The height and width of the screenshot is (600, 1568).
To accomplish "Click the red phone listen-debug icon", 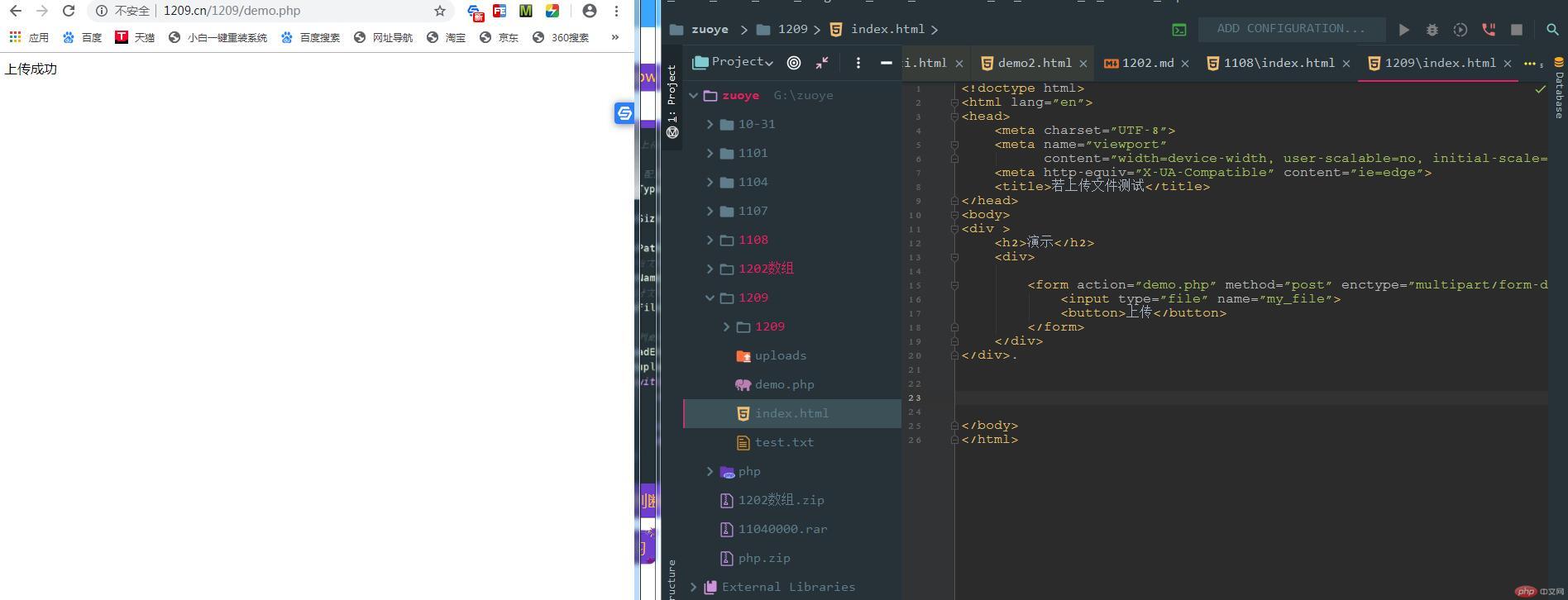I will (1489, 29).
